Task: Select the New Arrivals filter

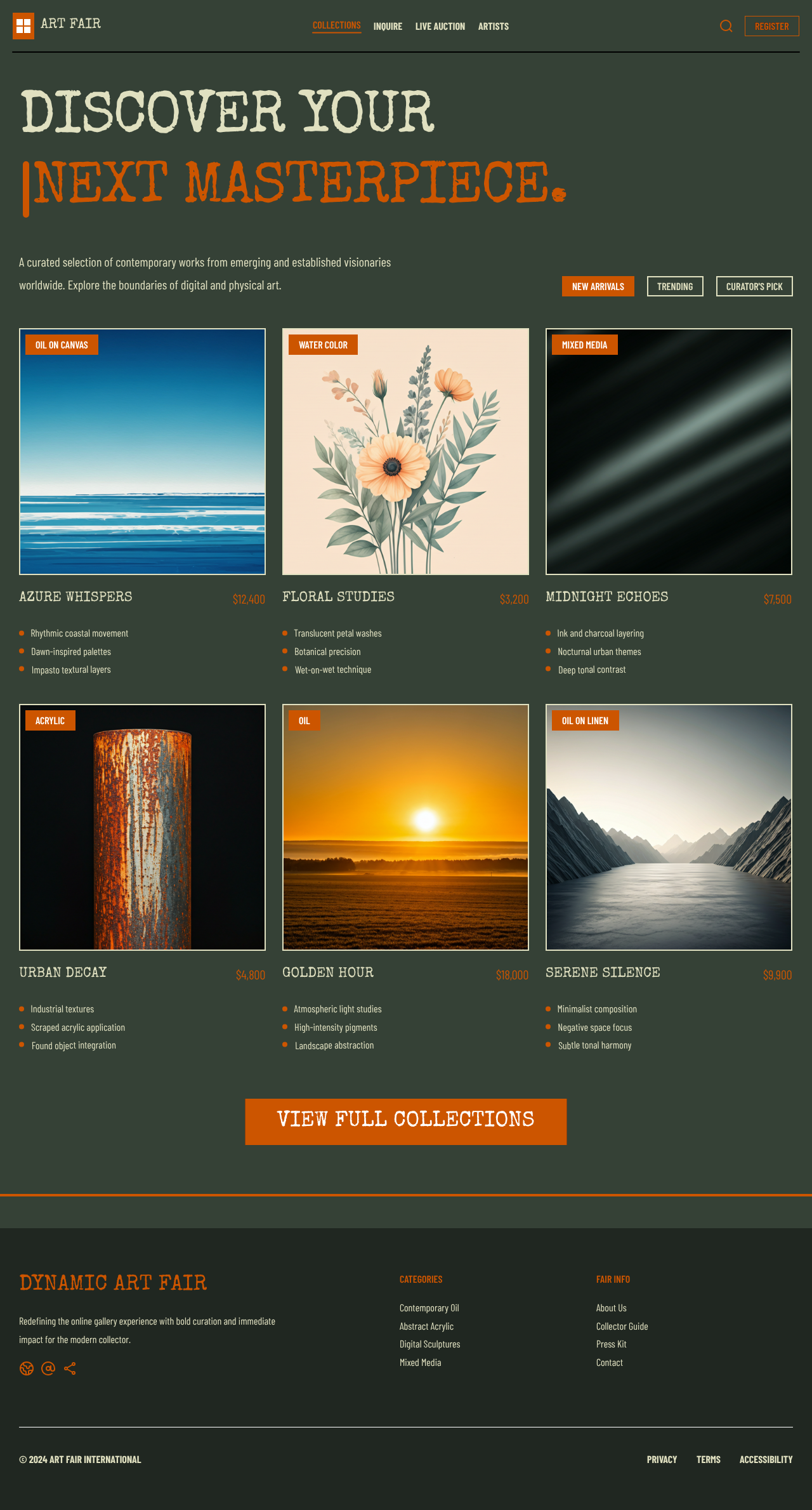Action: [x=598, y=286]
